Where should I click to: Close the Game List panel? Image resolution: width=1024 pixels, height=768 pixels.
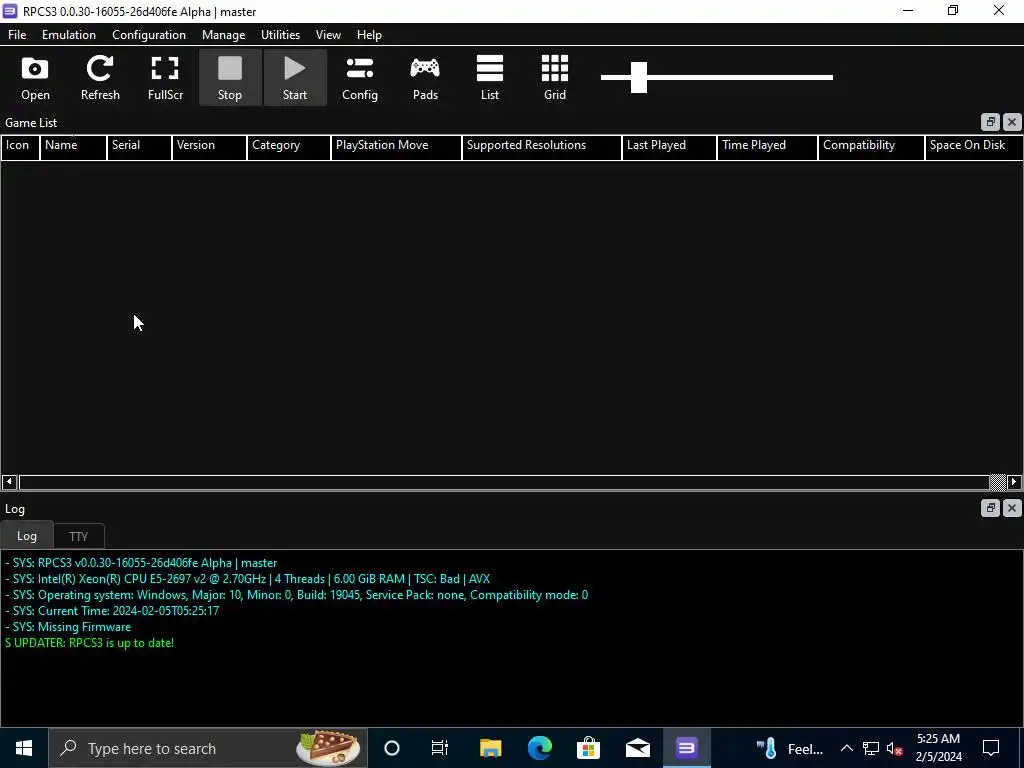1012,122
